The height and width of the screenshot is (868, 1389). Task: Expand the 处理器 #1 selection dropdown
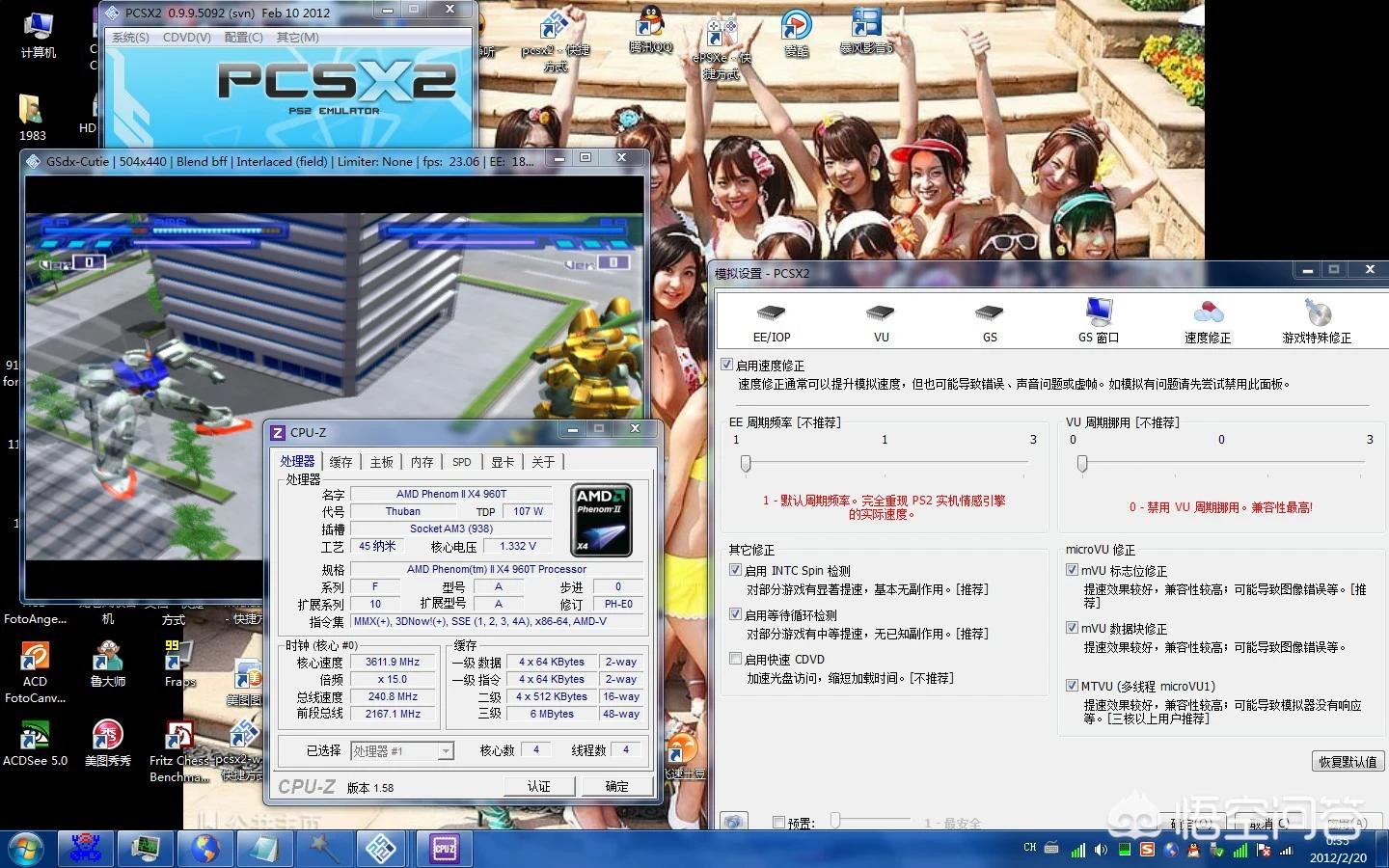click(445, 750)
